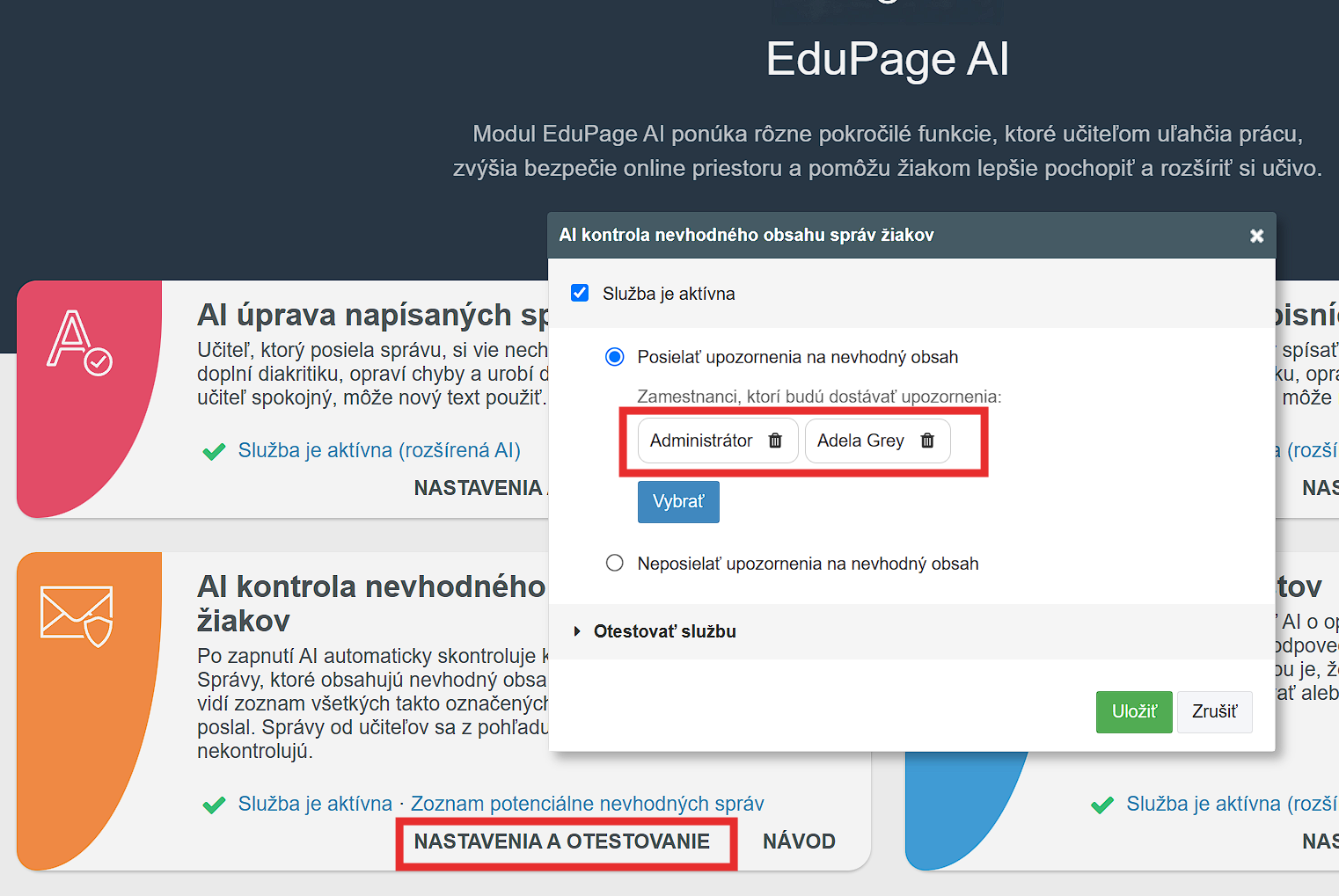Select Posielať upozornenia na nevhodný obsah
This screenshot has width=1339, height=896.
(x=615, y=357)
